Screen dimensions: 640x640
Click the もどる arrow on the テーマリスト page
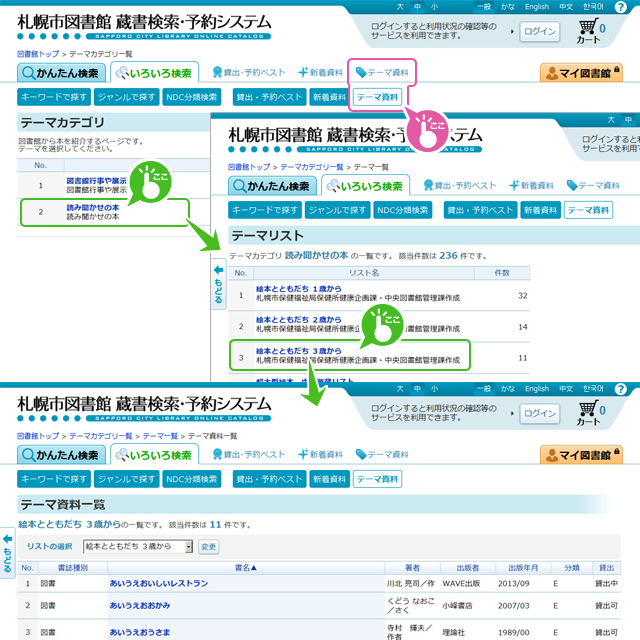click(x=218, y=284)
